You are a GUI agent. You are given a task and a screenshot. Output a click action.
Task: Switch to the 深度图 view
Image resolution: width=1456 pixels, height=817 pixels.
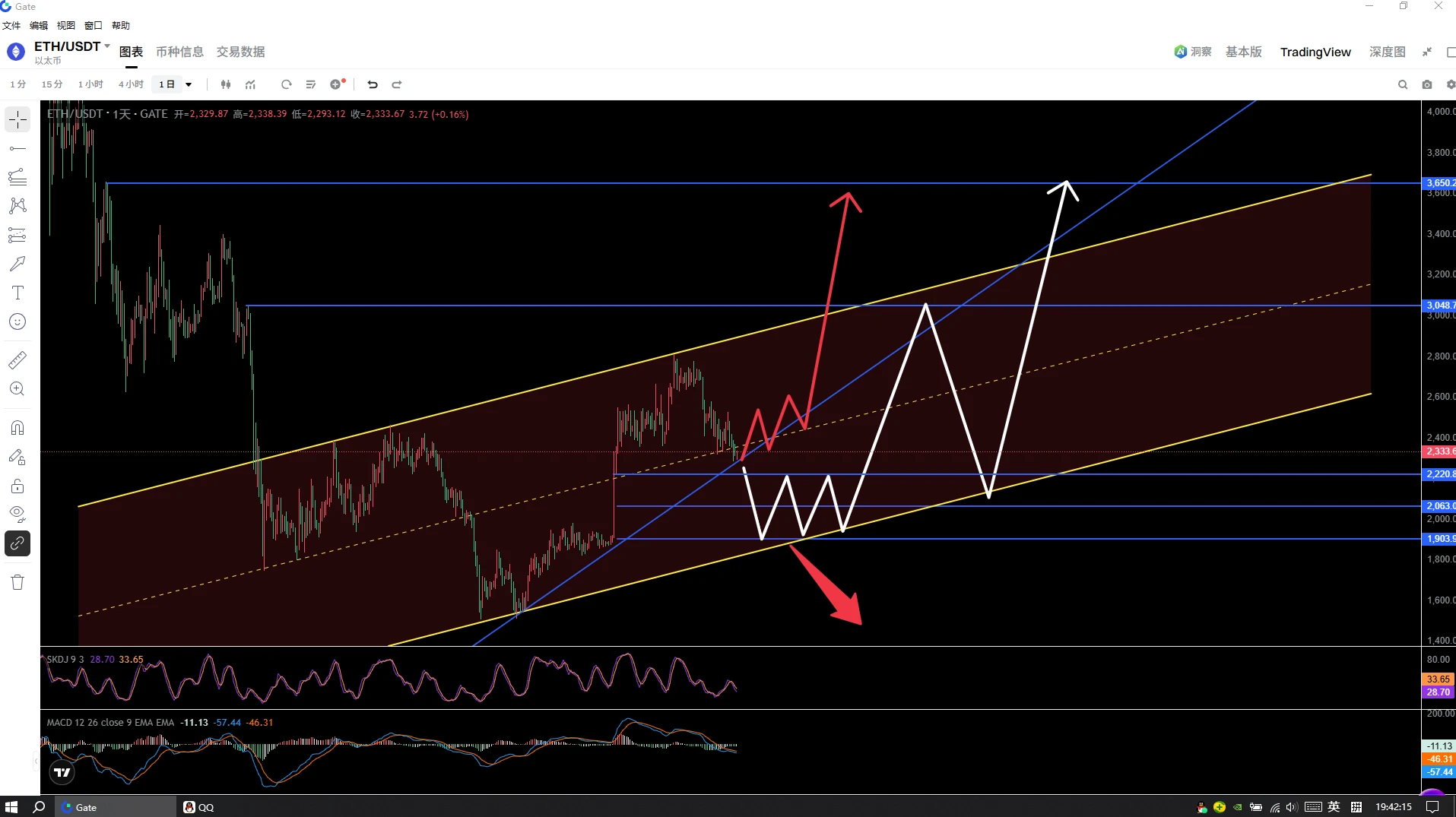point(1388,52)
